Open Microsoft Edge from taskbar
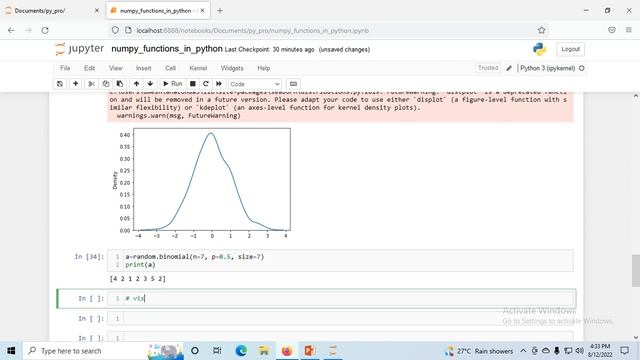The image size is (640, 360). 241,351
